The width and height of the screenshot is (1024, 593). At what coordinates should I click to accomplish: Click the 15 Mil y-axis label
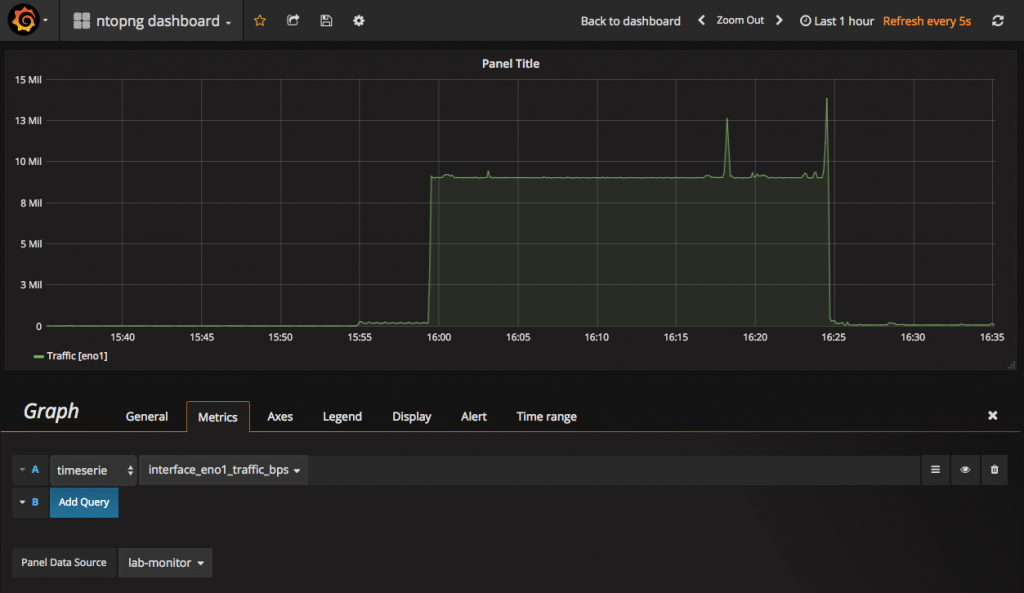tap(28, 80)
